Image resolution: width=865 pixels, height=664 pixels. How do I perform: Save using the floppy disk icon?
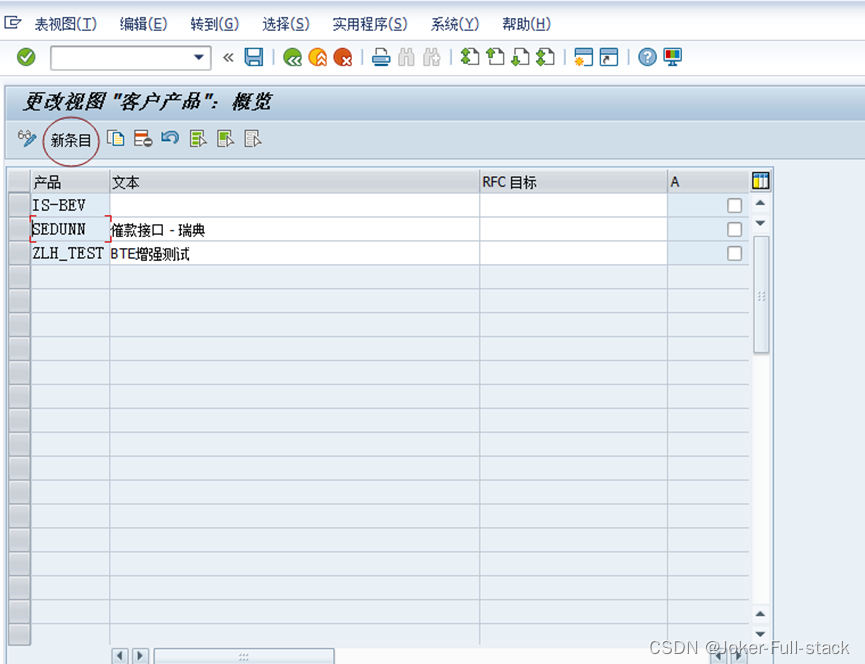tap(254, 57)
